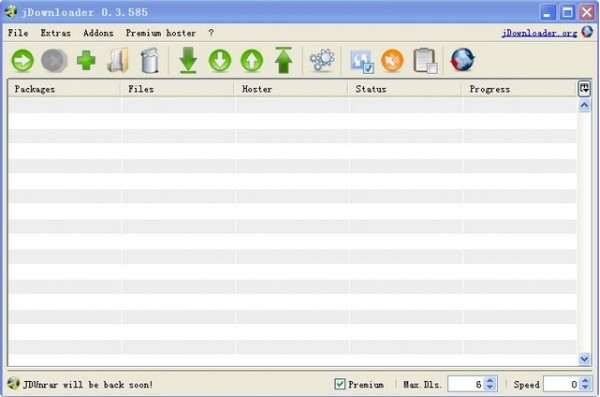Viewport: 600px width, 397px height.
Task: Start downloads with the green play arrow
Action: [23, 60]
